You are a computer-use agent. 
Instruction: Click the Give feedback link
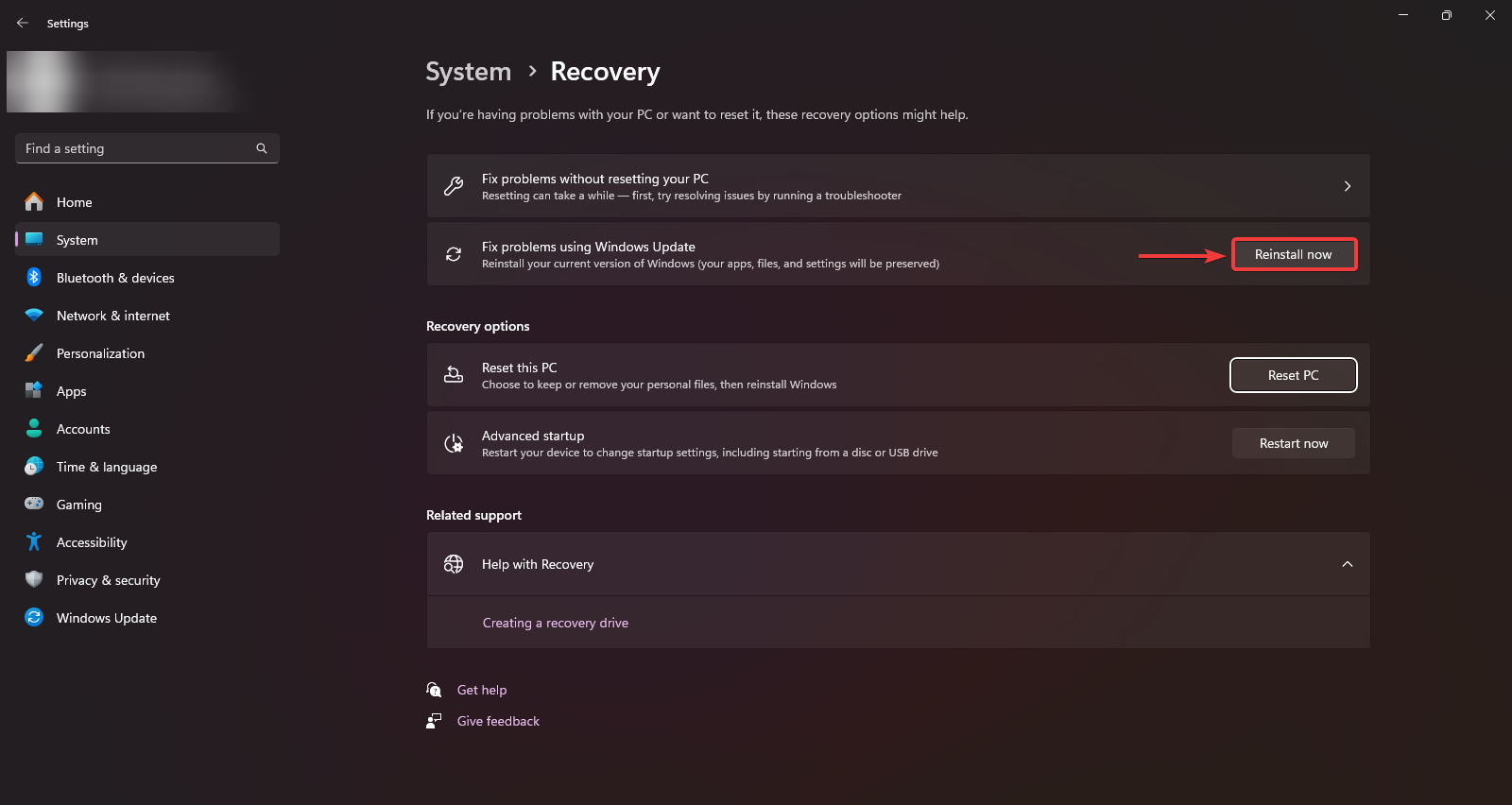pos(498,721)
